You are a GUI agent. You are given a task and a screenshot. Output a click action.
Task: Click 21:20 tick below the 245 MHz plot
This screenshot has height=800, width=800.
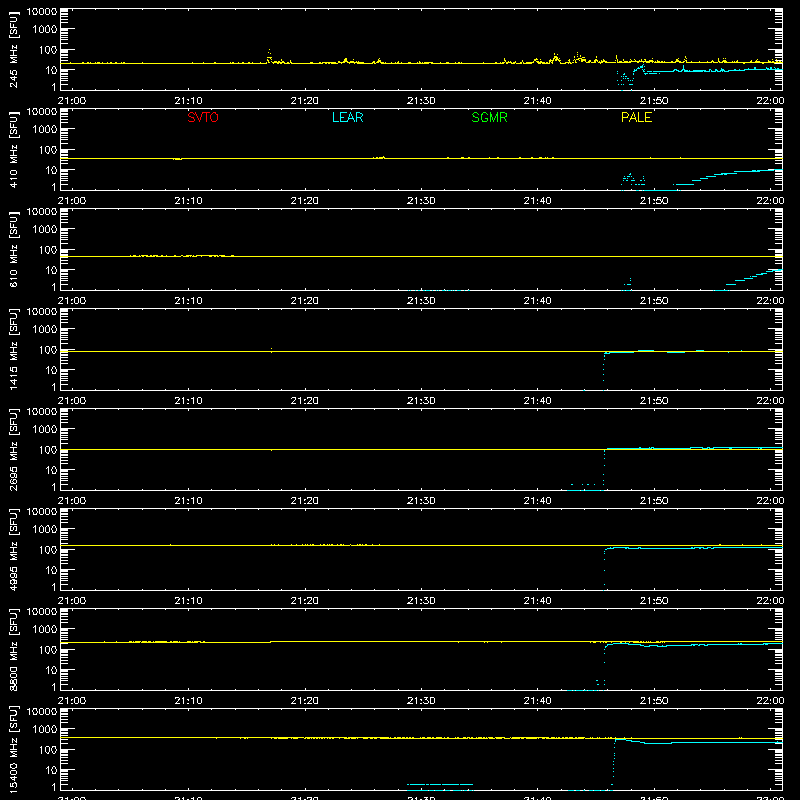305,101
